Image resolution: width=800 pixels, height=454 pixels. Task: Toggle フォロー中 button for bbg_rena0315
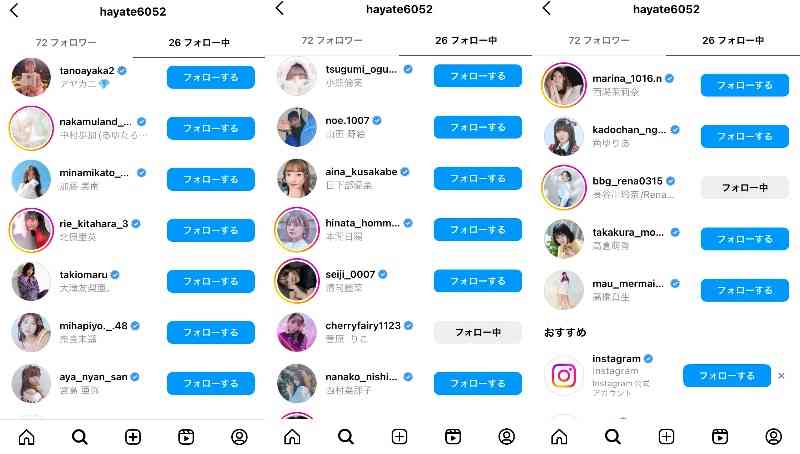tap(744, 187)
